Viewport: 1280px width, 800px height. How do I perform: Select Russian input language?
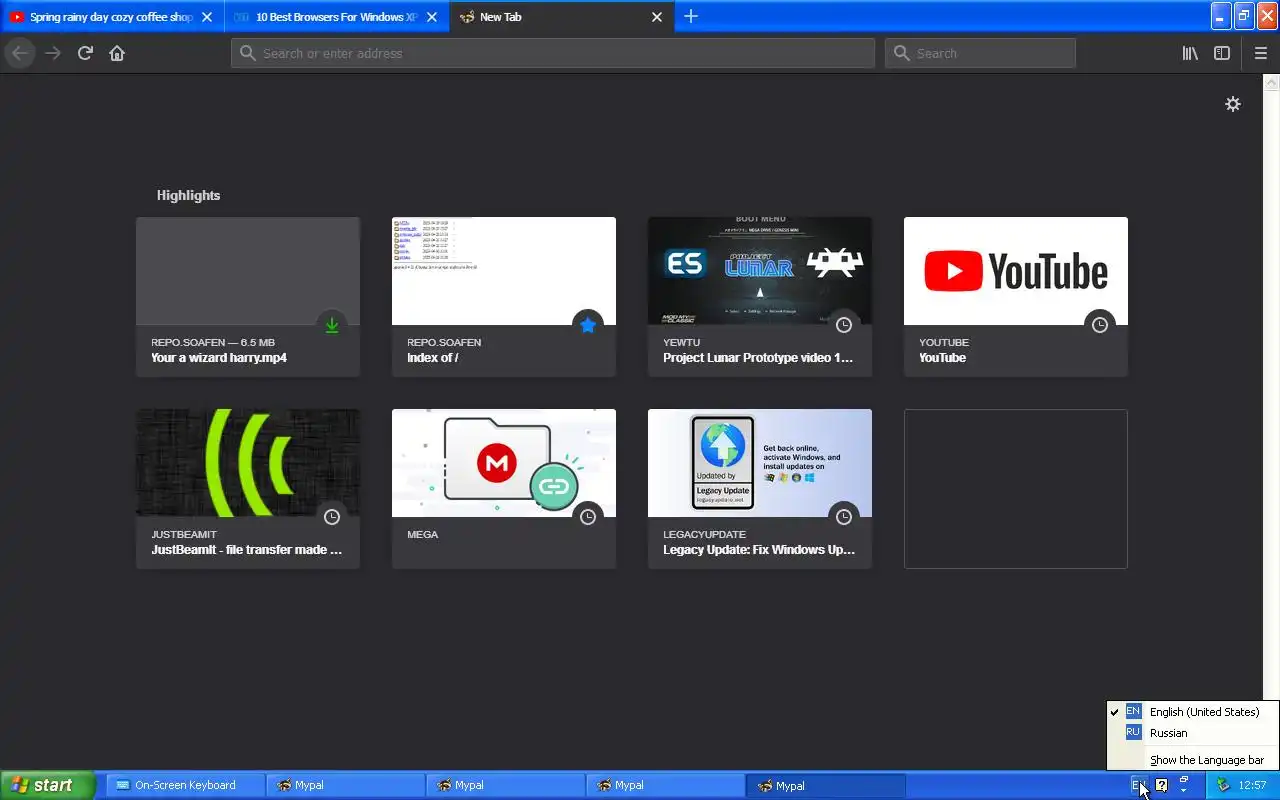1193,733
